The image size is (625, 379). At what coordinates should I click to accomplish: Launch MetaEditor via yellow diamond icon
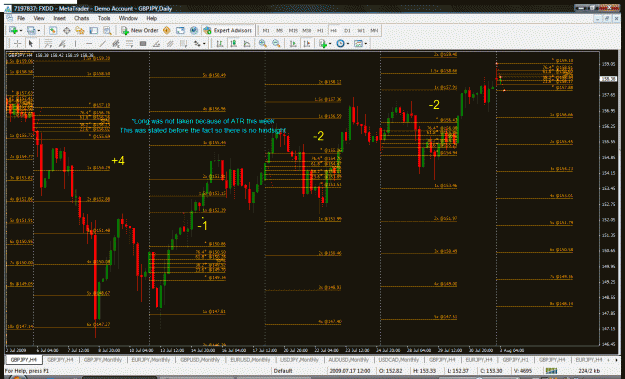pyautogui.click(x=167, y=30)
